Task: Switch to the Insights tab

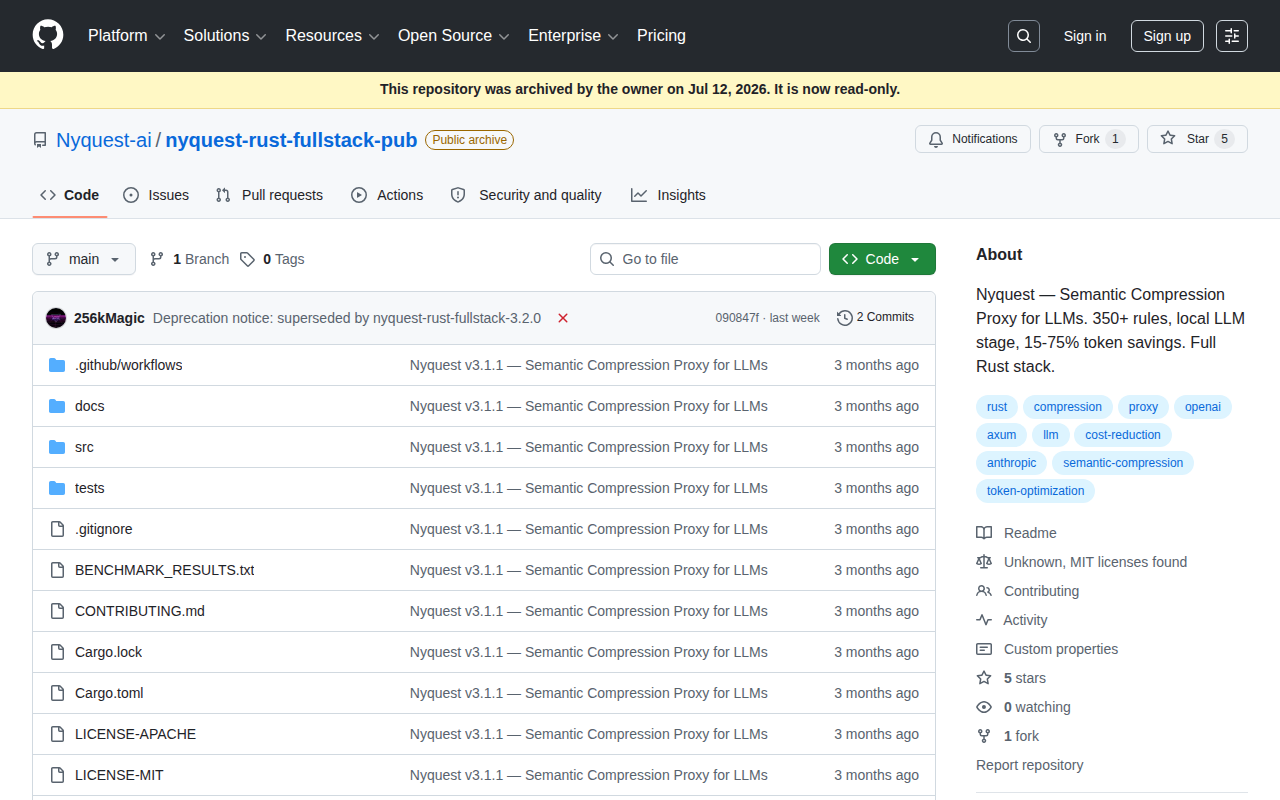Action: (668, 195)
